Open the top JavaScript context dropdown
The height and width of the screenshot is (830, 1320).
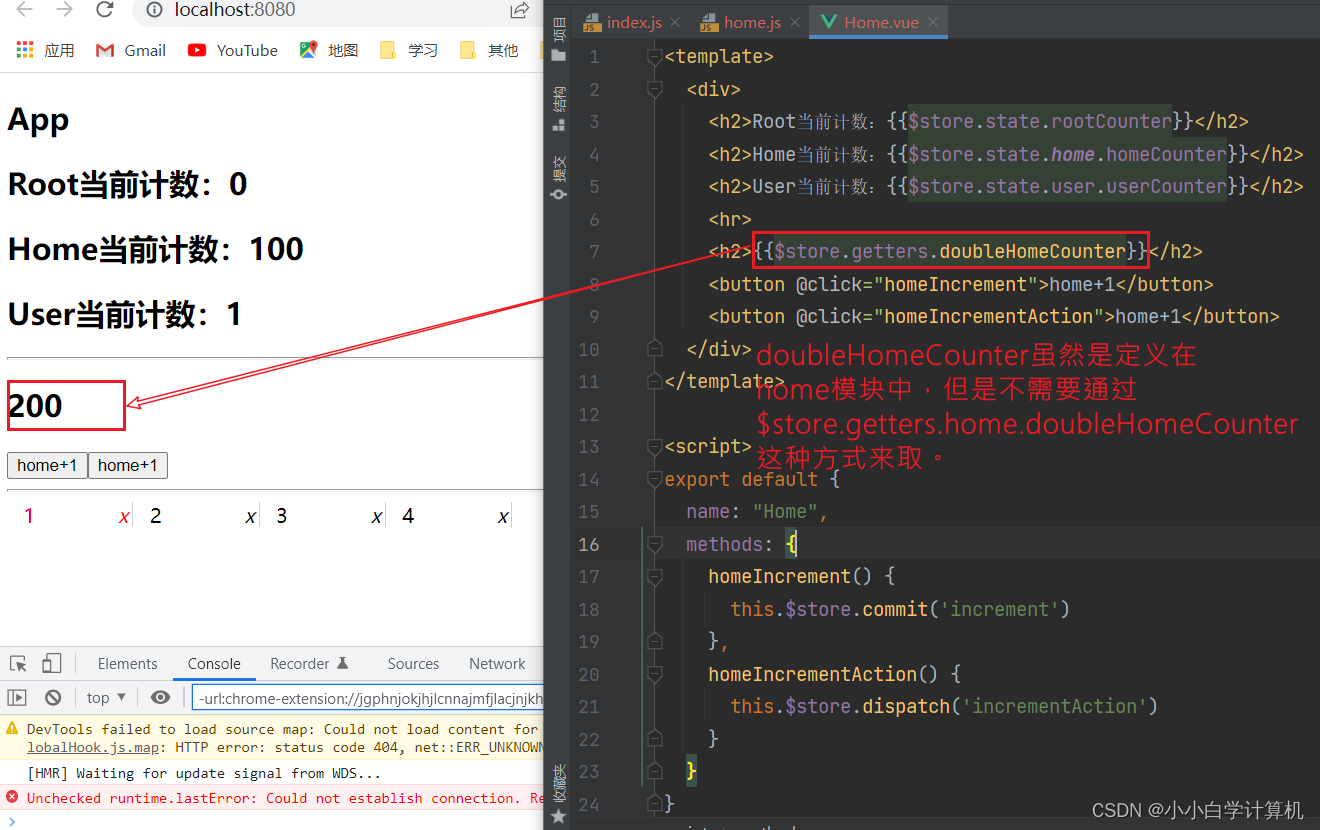(106, 697)
